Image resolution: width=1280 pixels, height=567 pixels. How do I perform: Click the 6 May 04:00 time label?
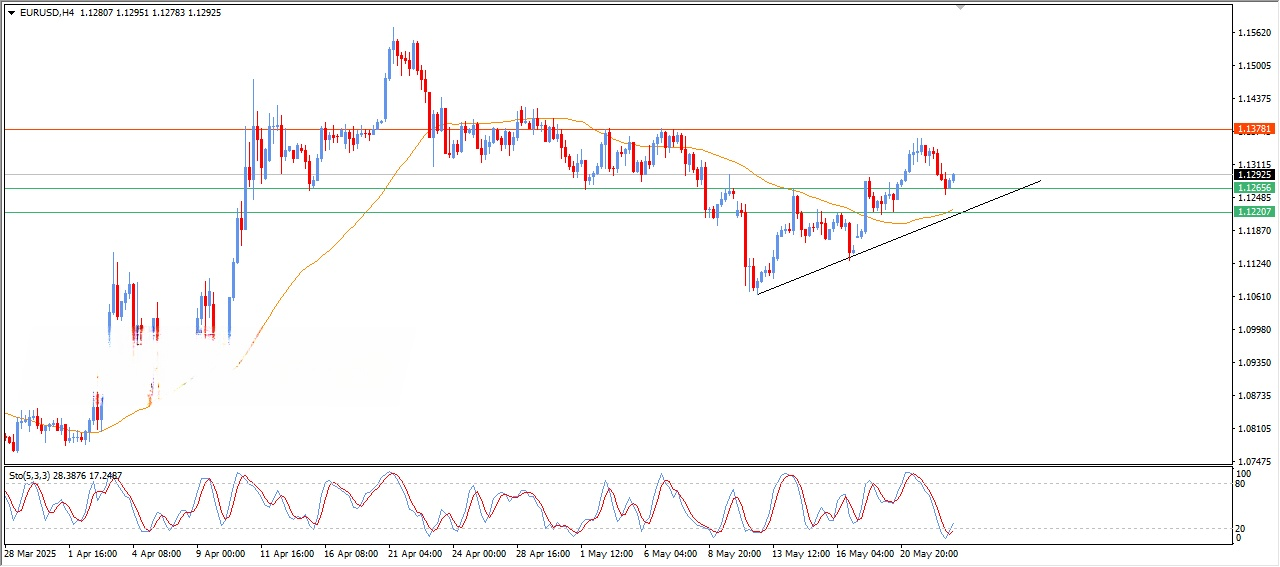point(670,553)
